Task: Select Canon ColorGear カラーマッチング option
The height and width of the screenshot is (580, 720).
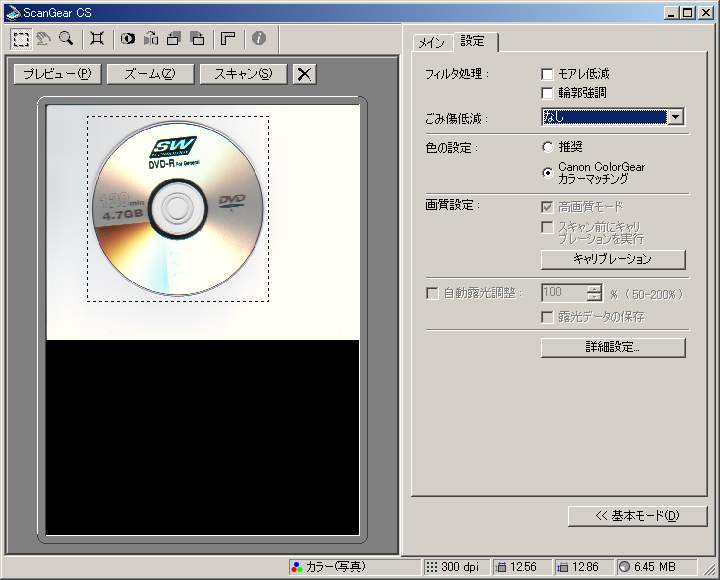Action: tap(547, 172)
